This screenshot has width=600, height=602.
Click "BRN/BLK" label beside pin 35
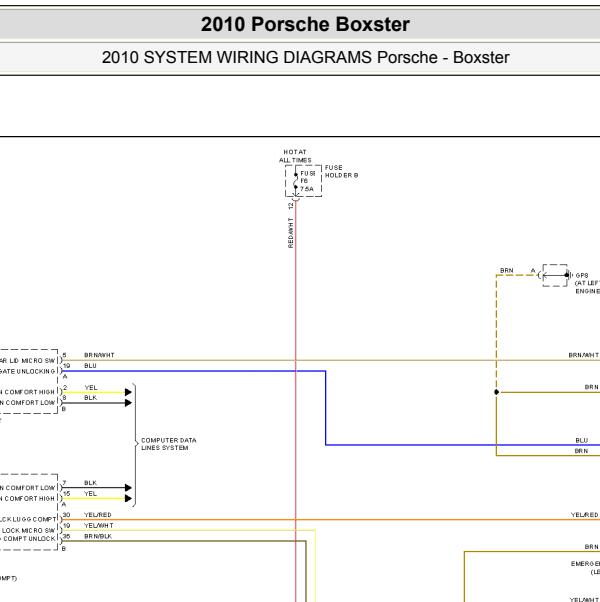pyautogui.click(x=98, y=536)
